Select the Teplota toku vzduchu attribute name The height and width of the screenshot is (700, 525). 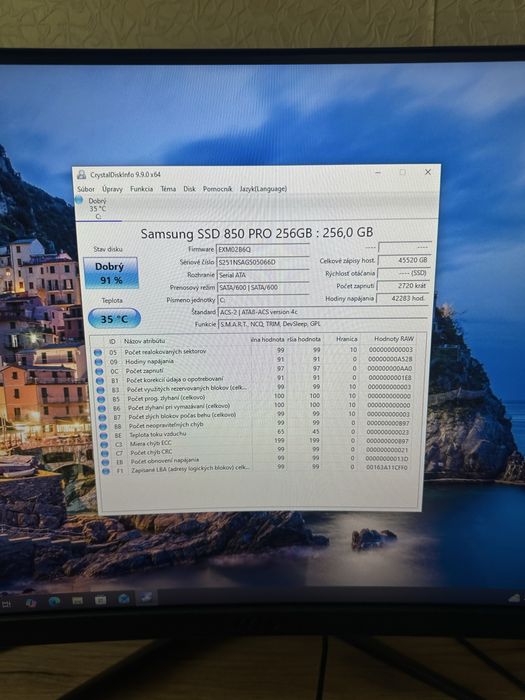[158, 434]
